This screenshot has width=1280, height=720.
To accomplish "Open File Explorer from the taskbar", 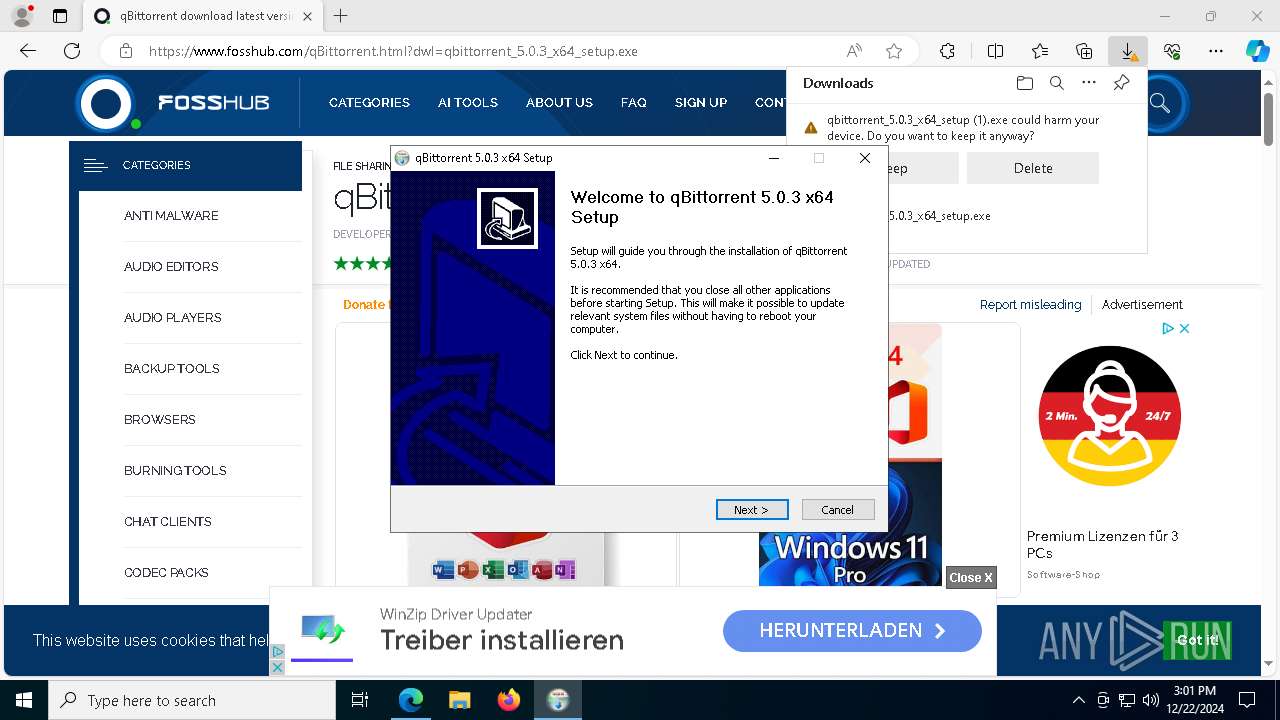I will (x=459, y=701).
